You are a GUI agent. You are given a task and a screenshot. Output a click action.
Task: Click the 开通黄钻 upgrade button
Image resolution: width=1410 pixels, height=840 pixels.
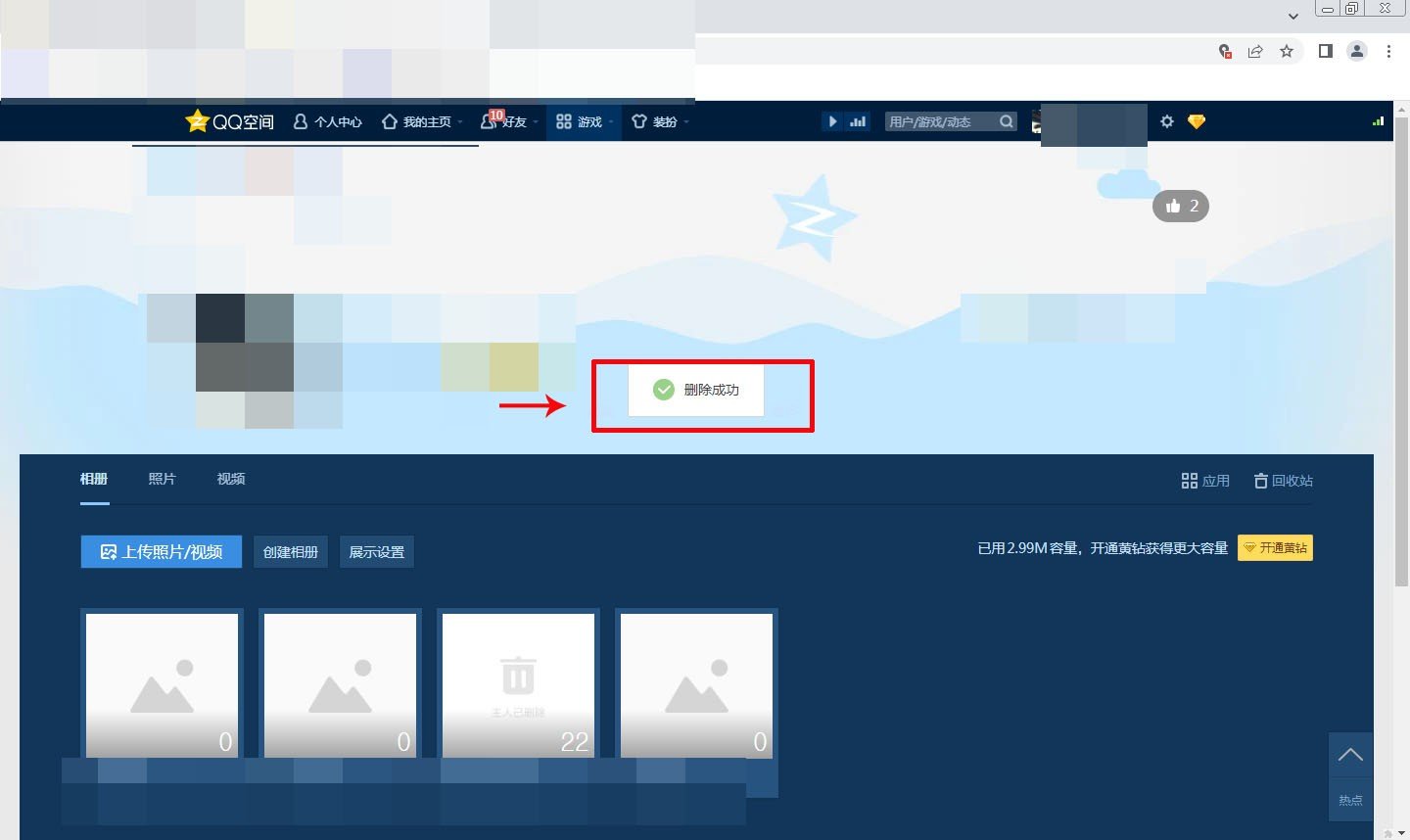(1275, 548)
